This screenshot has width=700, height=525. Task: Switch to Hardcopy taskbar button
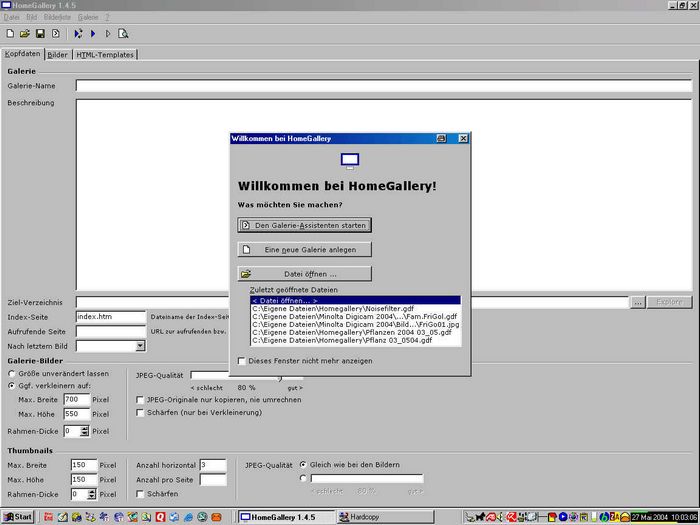(x=385, y=517)
